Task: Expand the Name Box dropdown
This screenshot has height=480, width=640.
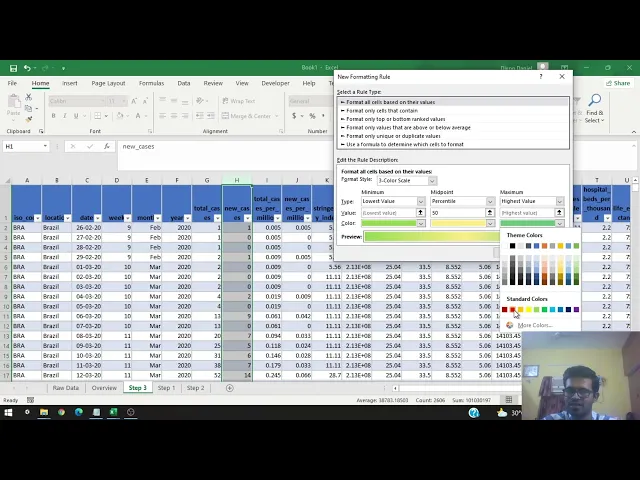Action: tap(45, 146)
